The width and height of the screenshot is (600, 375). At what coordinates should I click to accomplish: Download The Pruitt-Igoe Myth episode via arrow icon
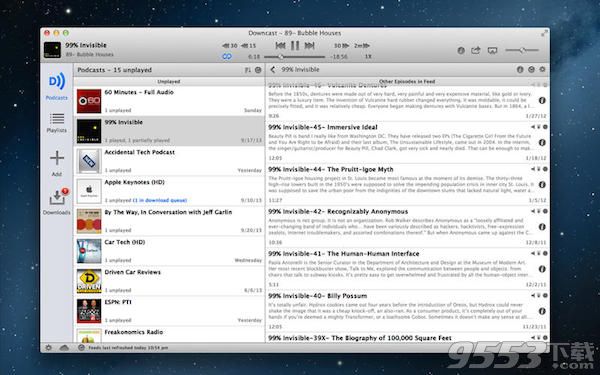tap(539, 169)
